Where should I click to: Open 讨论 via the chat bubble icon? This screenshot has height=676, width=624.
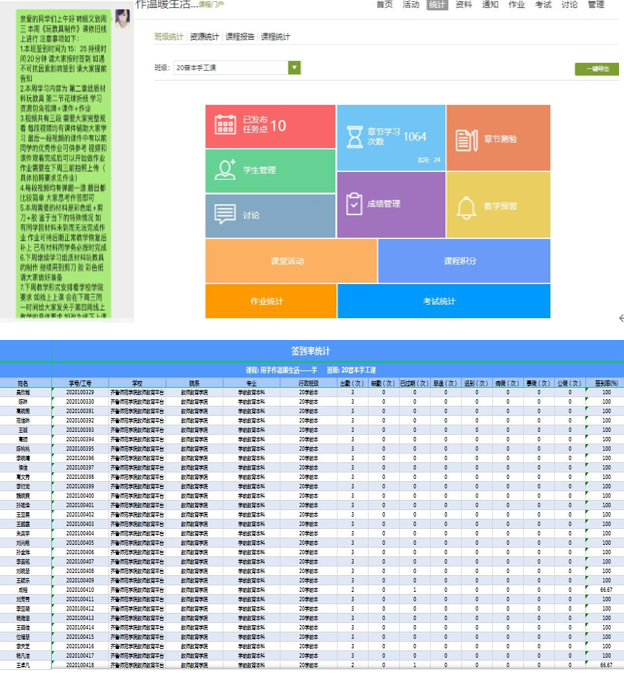pos(224,214)
